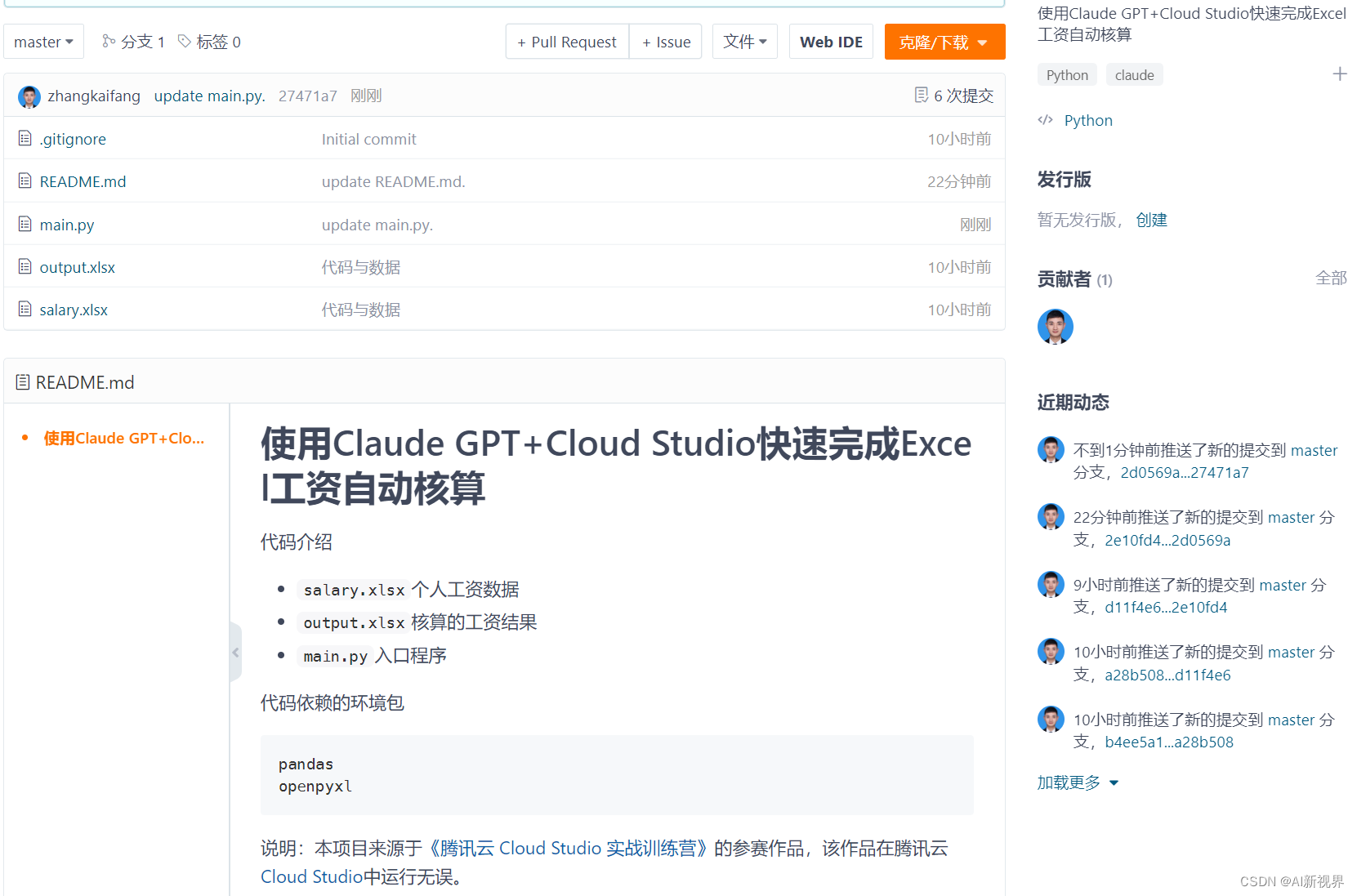The height and width of the screenshot is (896, 1357).
Task: Click the file icon for salary.xlsx
Action: (25, 309)
